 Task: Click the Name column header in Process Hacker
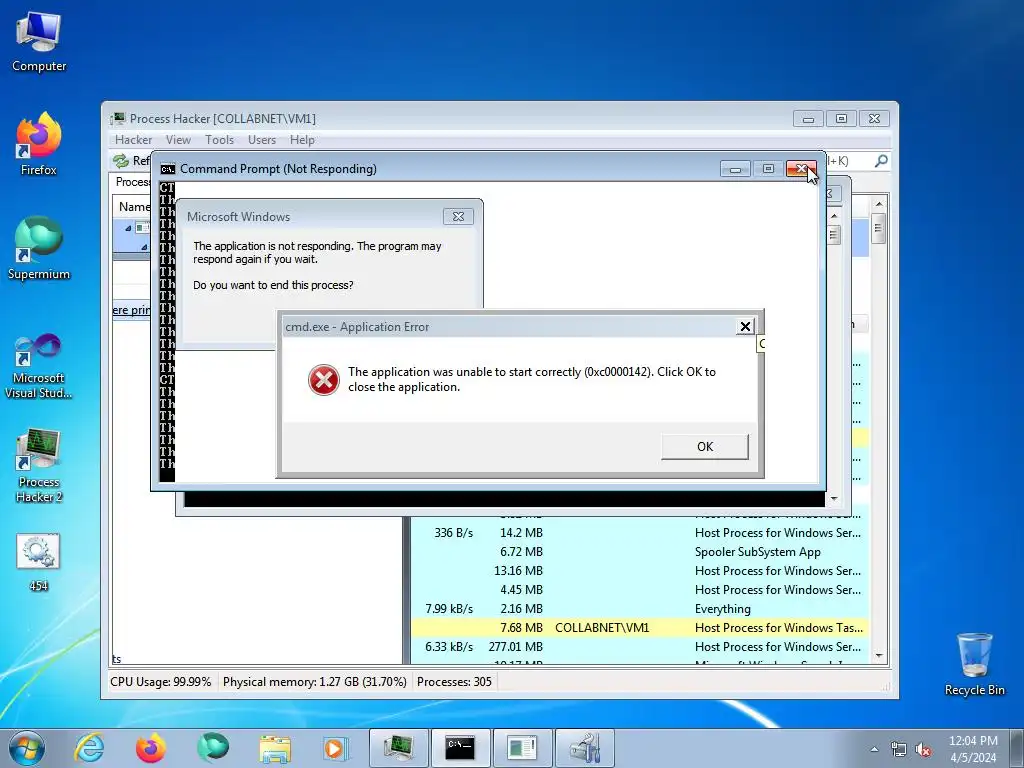click(x=134, y=206)
